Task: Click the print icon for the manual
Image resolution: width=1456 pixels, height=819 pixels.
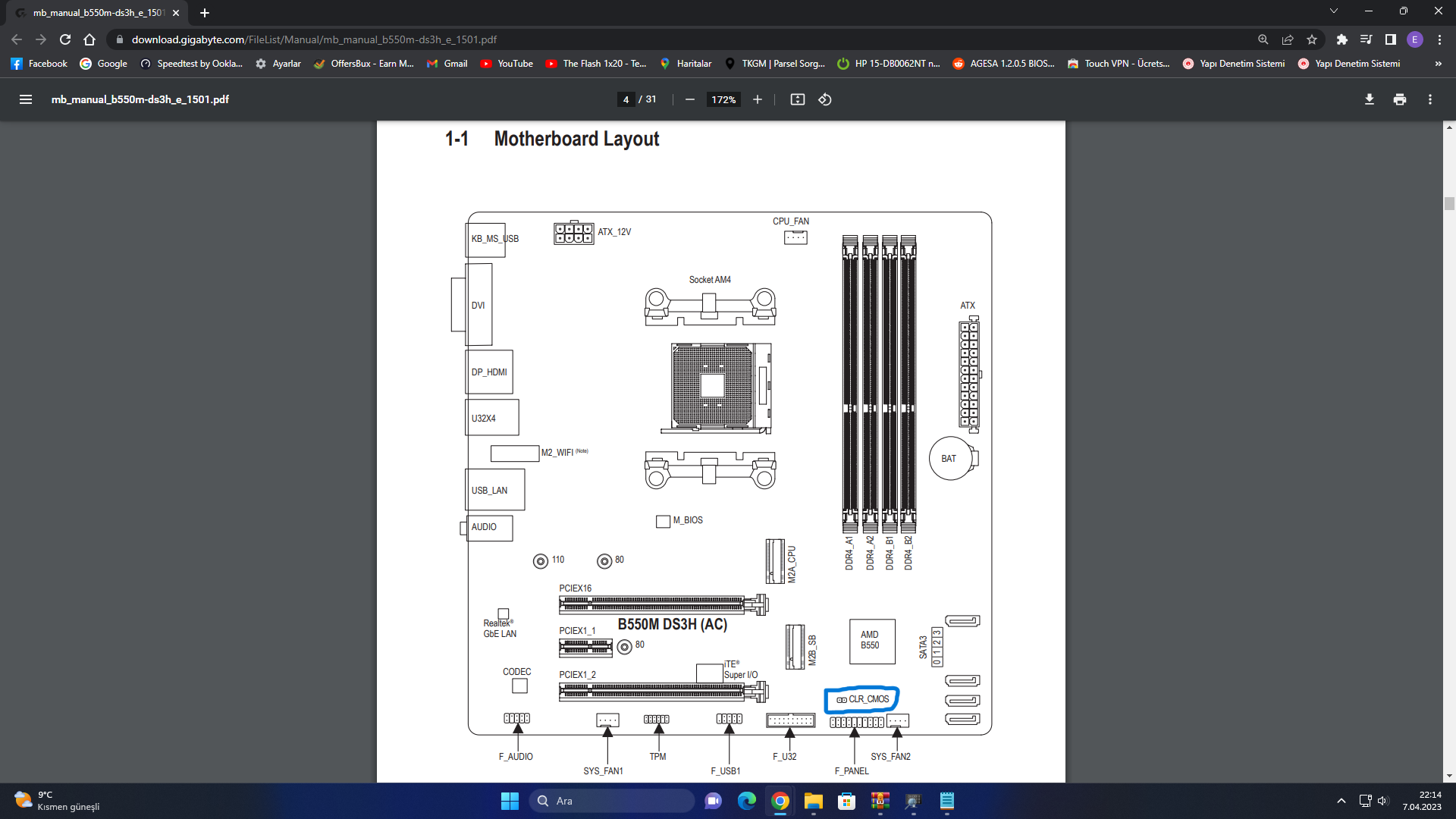Action: (x=1400, y=99)
